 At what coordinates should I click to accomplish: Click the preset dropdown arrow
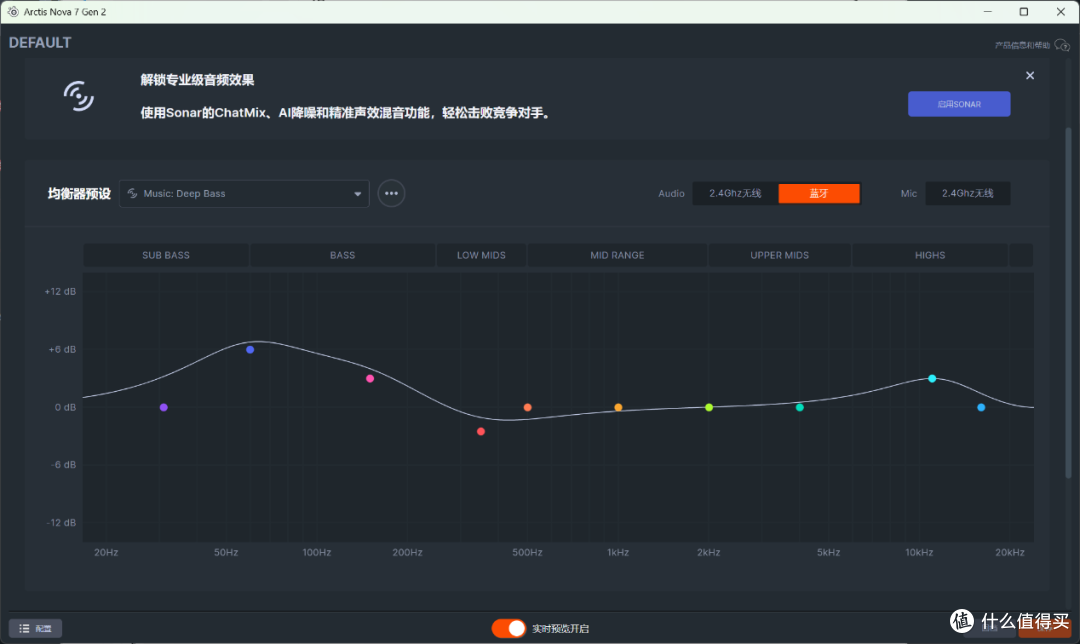(x=357, y=194)
